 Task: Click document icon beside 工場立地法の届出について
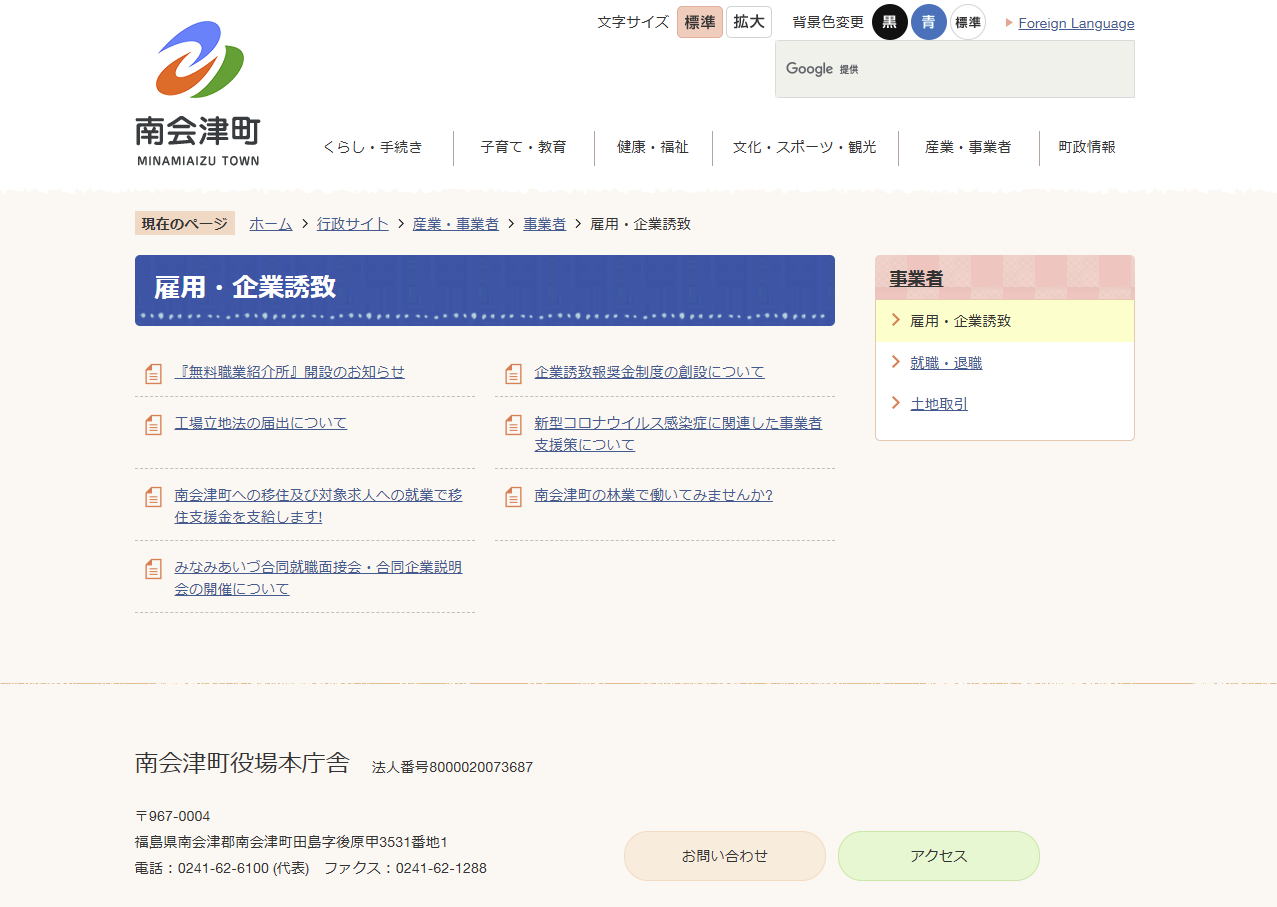(153, 425)
